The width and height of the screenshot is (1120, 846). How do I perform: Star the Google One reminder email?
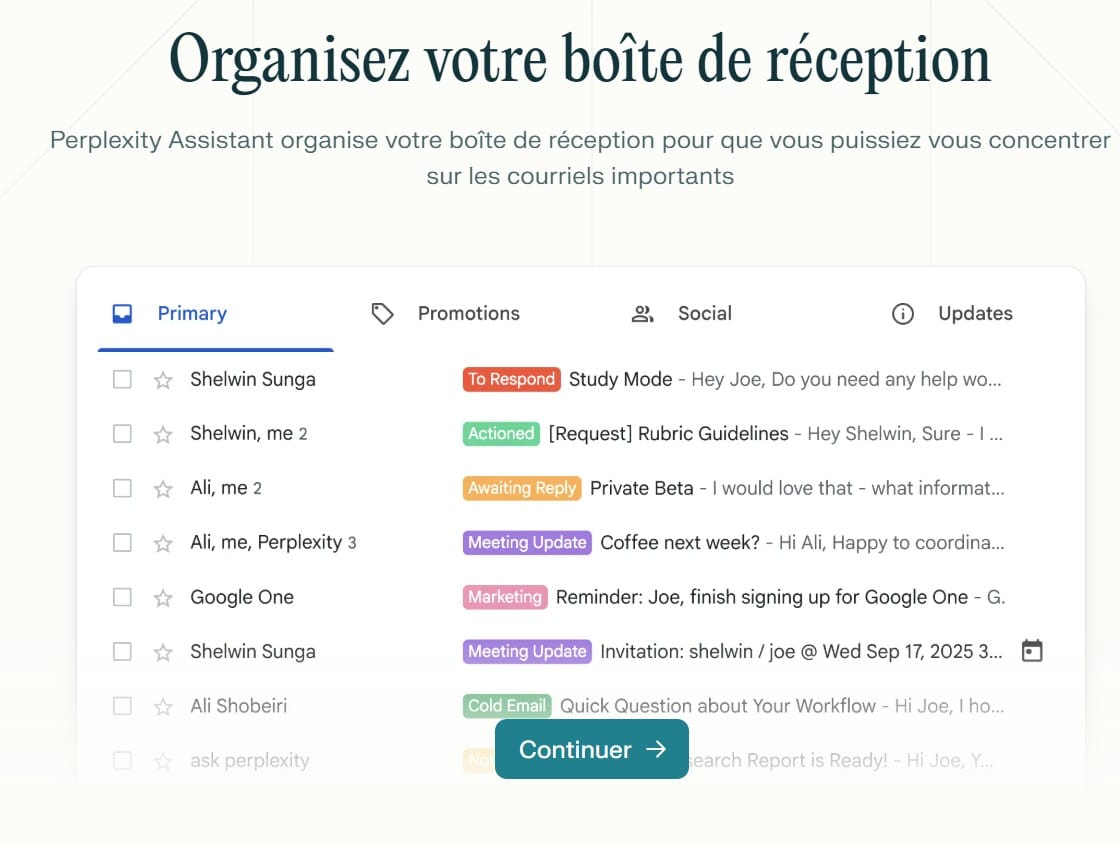[x=163, y=598]
